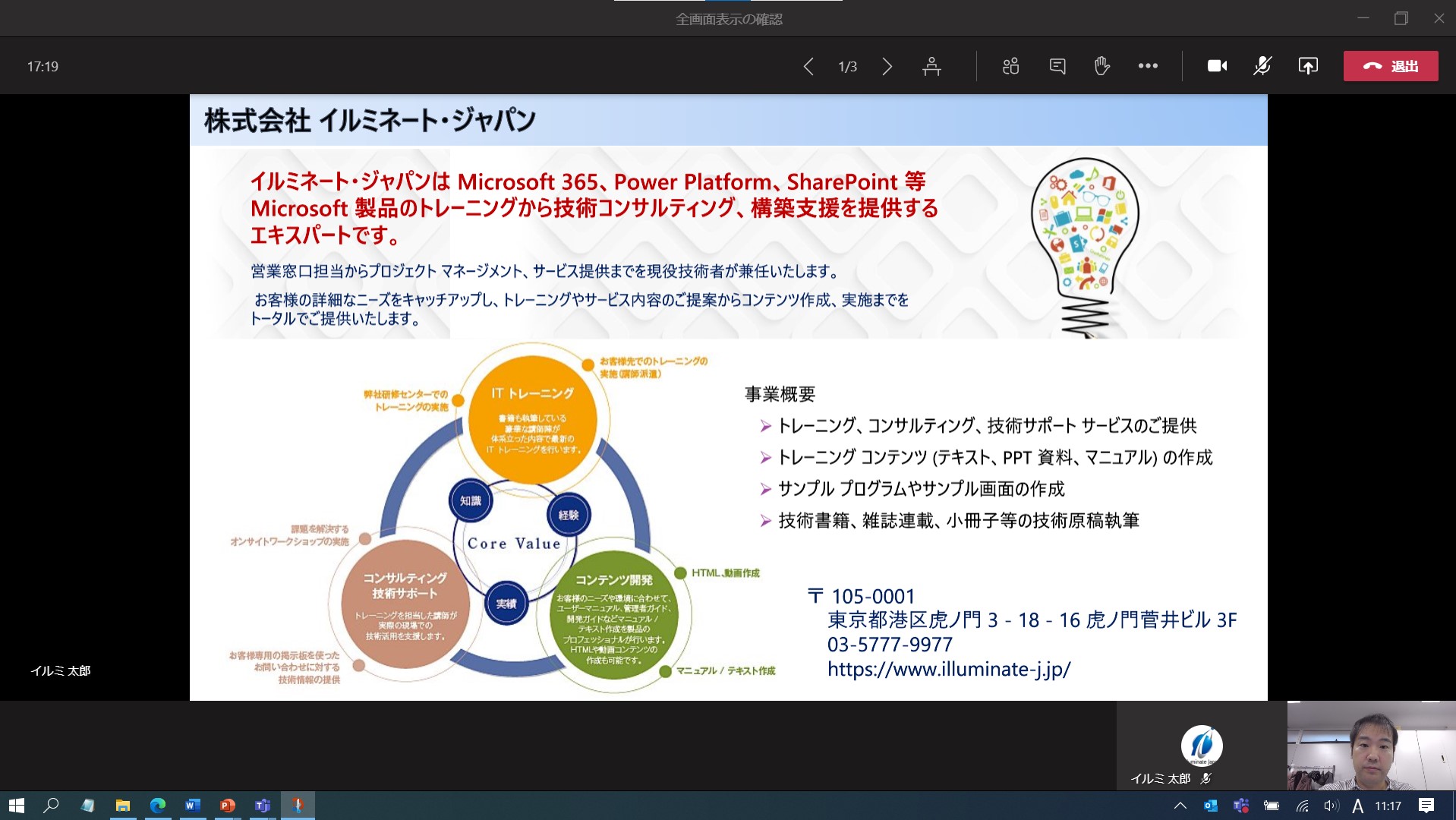Open the volume speaker tray icon
Screen dimensions: 1456x820
pos(1331,806)
